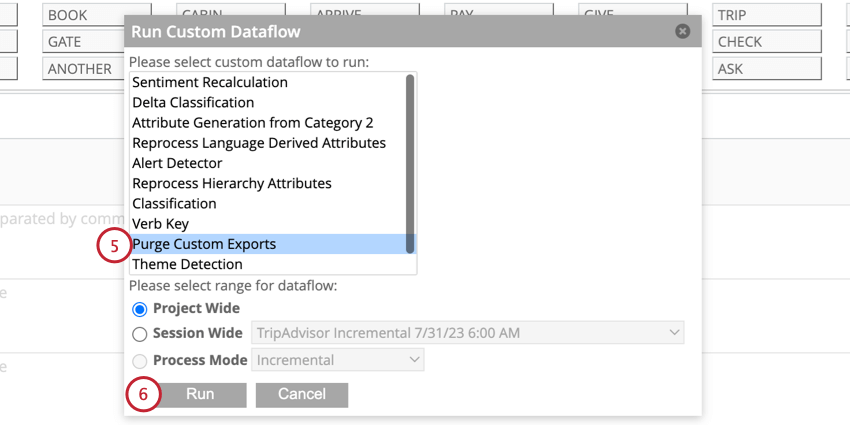Select Purge Custom Exports dataflow
This screenshot has width=850, height=425.
(204, 244)
